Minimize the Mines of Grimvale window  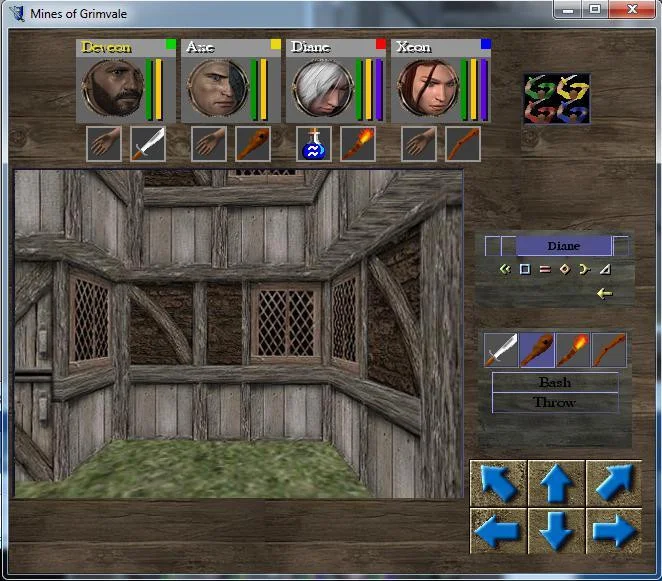(x=568, y=9)
